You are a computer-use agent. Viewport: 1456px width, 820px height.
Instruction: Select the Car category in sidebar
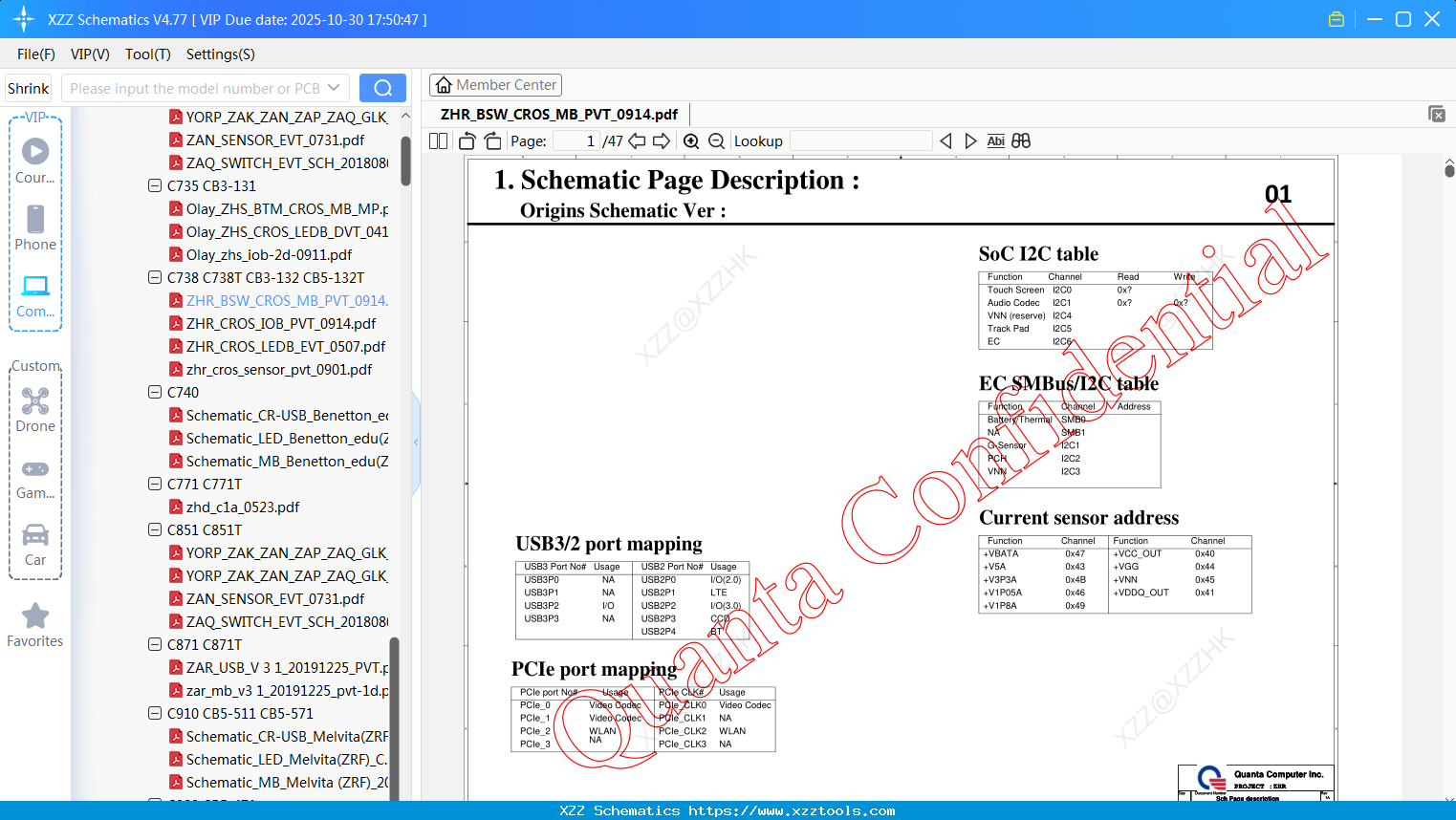click(35, 545)
